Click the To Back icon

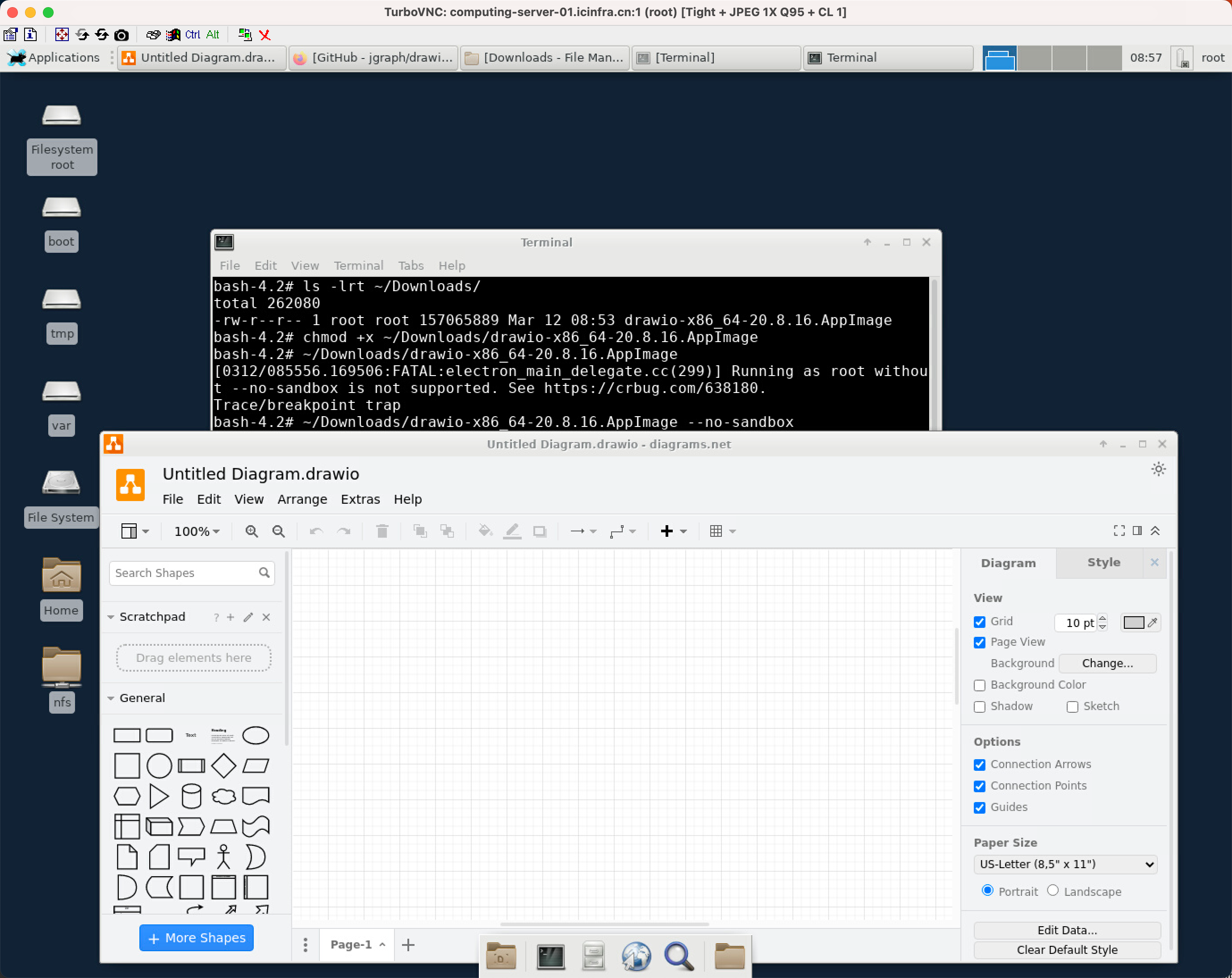[447, 531]
